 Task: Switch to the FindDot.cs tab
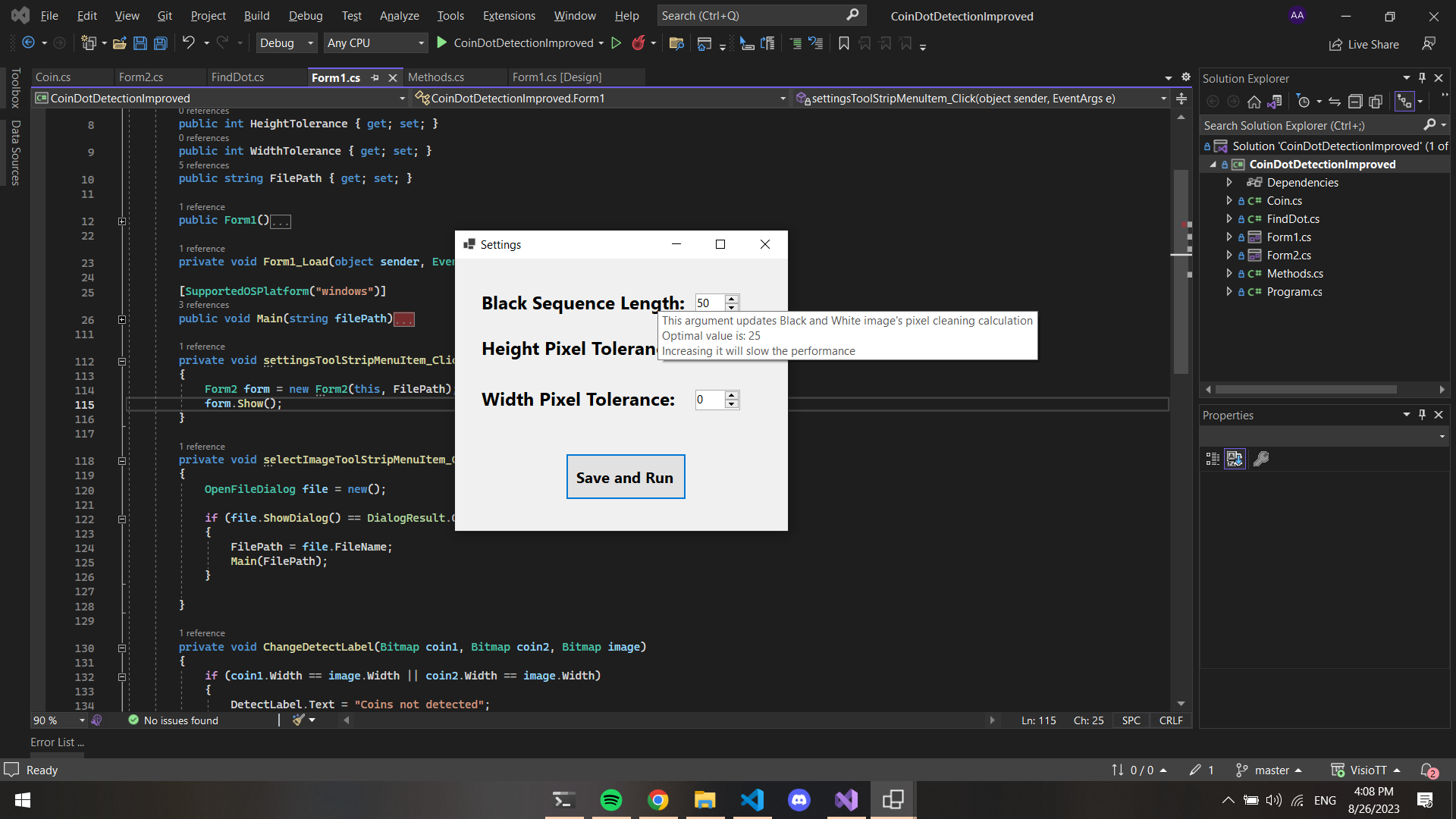point(237,77)
